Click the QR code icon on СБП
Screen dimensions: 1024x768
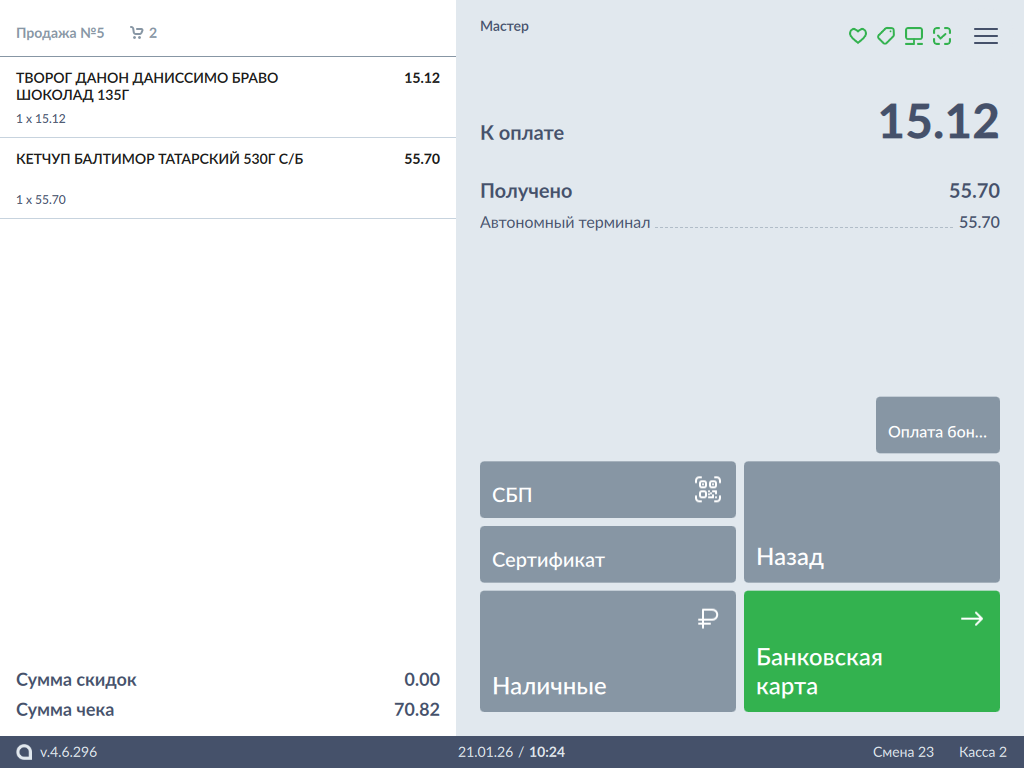707,489
